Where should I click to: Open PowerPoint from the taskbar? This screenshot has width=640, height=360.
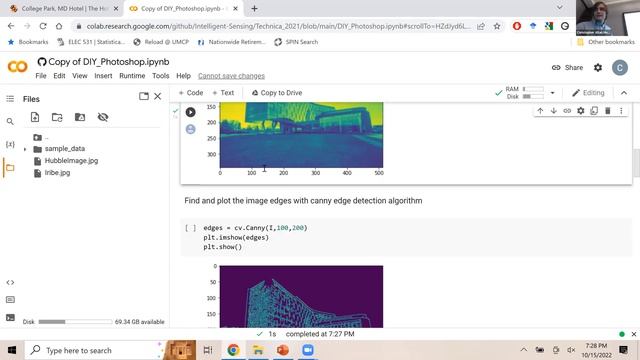pos(282,350)
